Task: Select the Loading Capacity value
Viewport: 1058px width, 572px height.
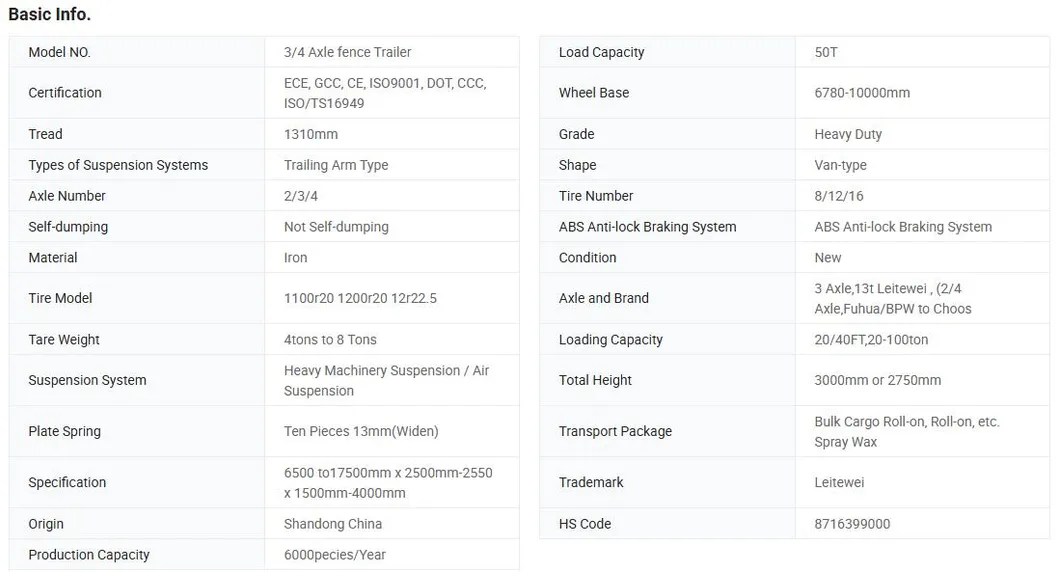Action: (x=871, y=340)
